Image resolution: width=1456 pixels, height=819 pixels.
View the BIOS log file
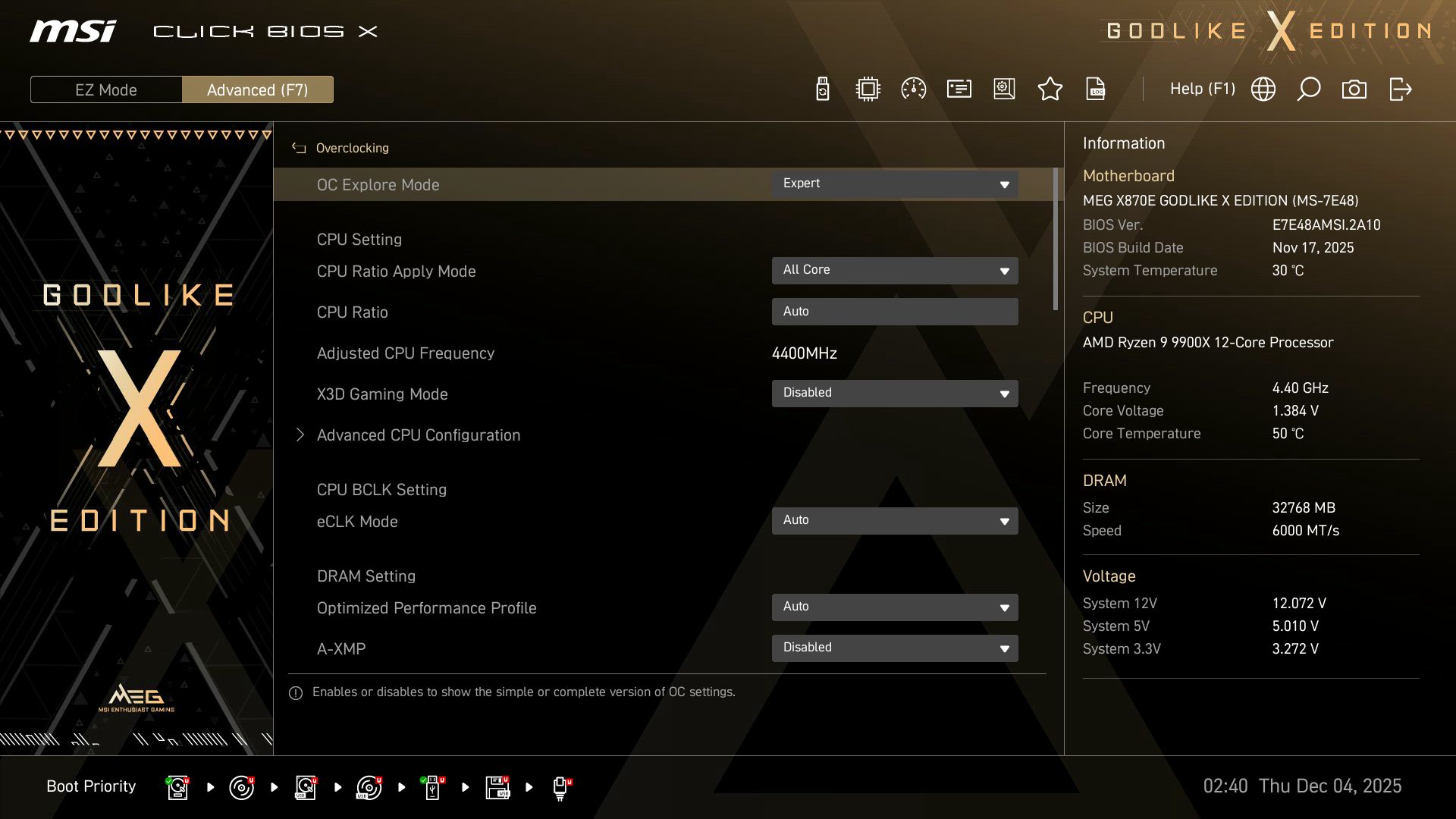(x=1095, y=89)
